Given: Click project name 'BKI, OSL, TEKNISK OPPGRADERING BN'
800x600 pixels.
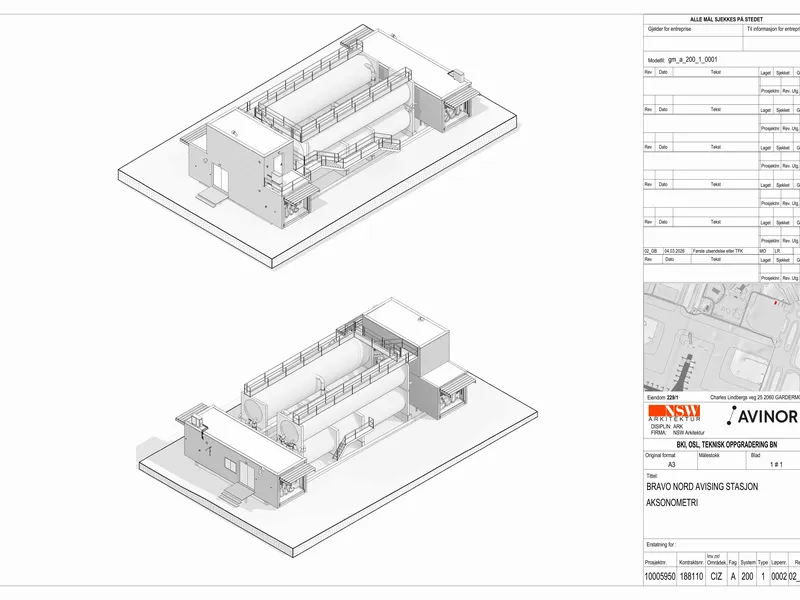Looking at the screenshot, I should click(x=727, y=445).
